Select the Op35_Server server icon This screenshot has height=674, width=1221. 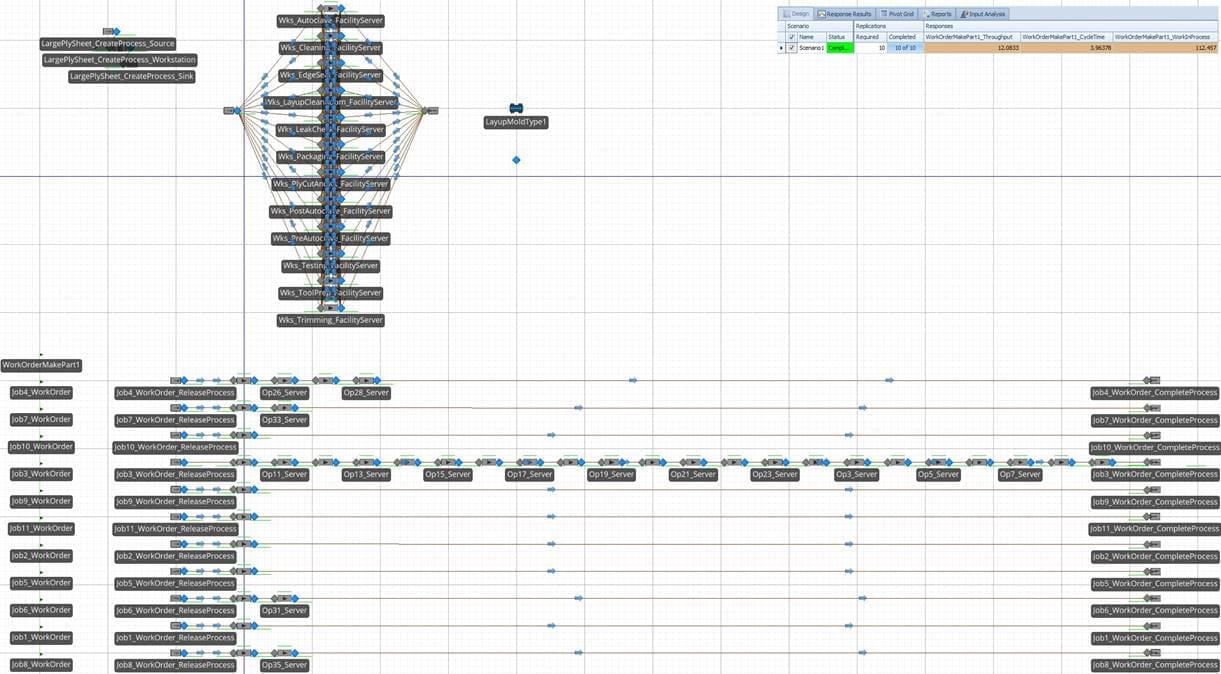point(284,653)
